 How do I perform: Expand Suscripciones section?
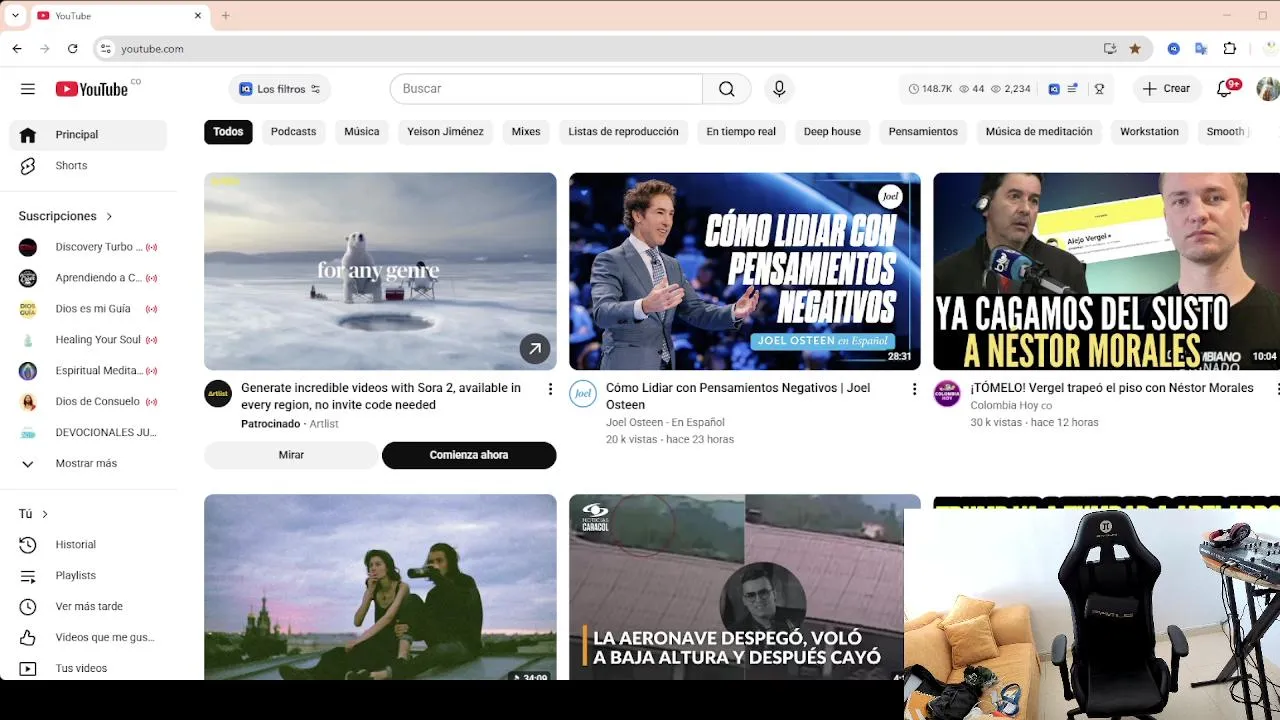[66, 216]
